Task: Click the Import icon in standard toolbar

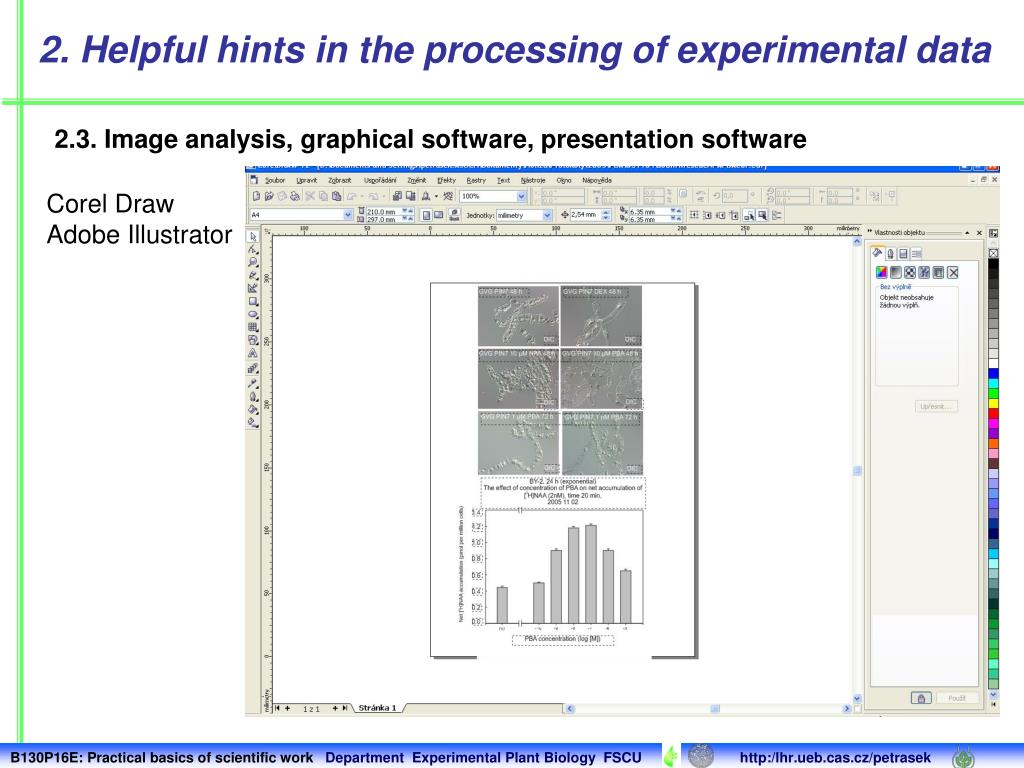Action: [x=397, y=196]
